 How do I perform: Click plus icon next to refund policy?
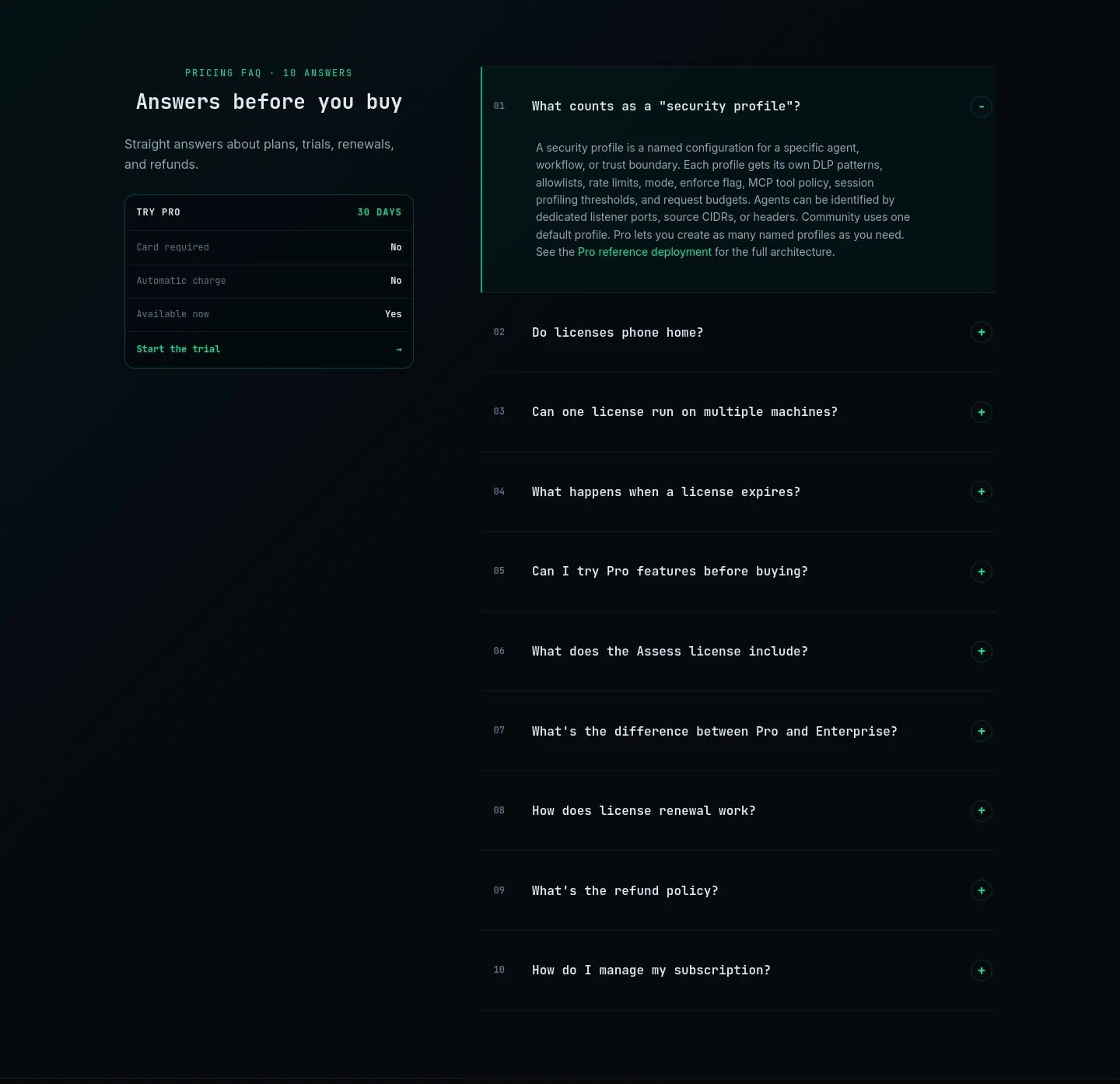982,890
